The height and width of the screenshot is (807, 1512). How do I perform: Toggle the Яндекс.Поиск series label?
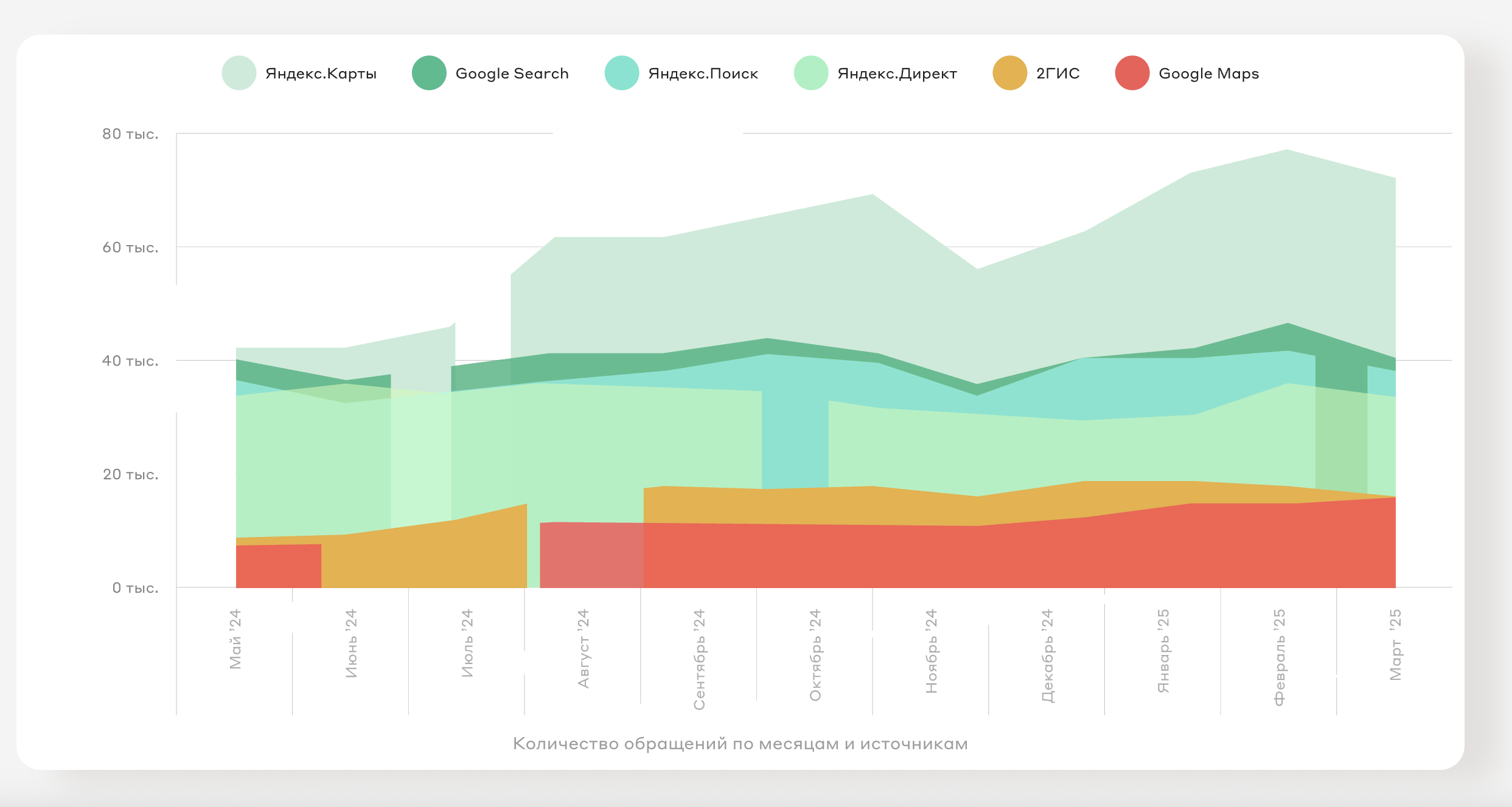703,74
